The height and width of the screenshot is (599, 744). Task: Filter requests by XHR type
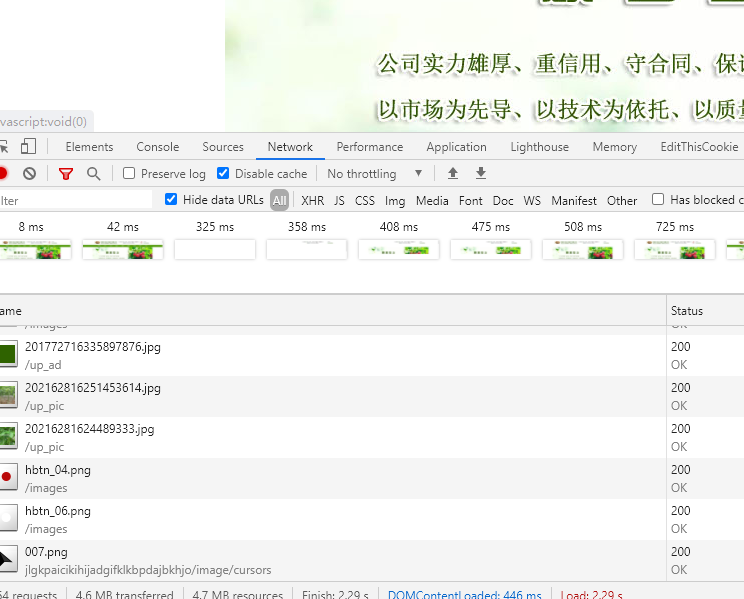[x=312, y=201]
